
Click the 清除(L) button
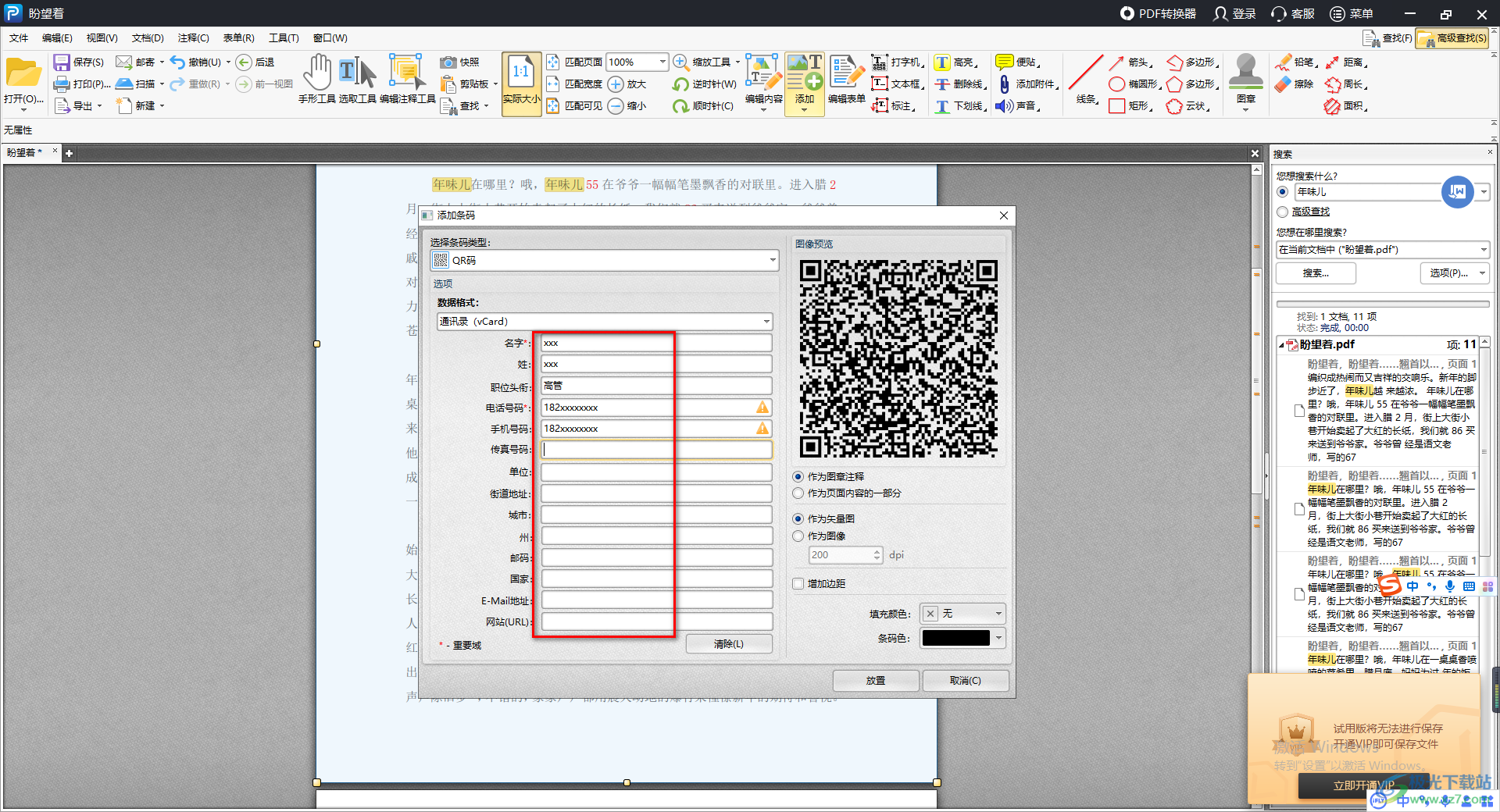[x=729, y=644]
